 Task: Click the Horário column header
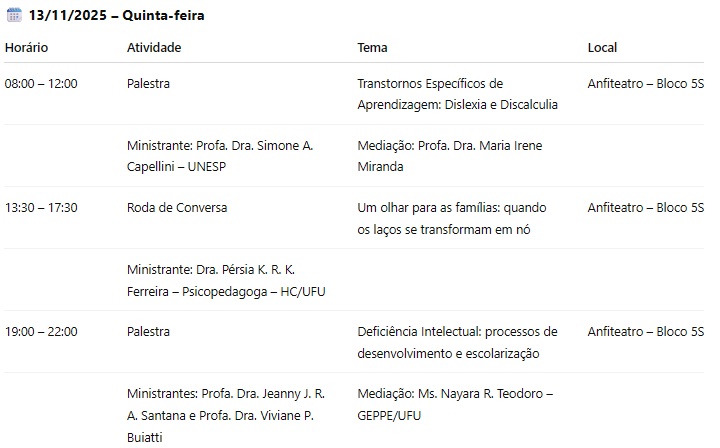click(x=26, y=47)
